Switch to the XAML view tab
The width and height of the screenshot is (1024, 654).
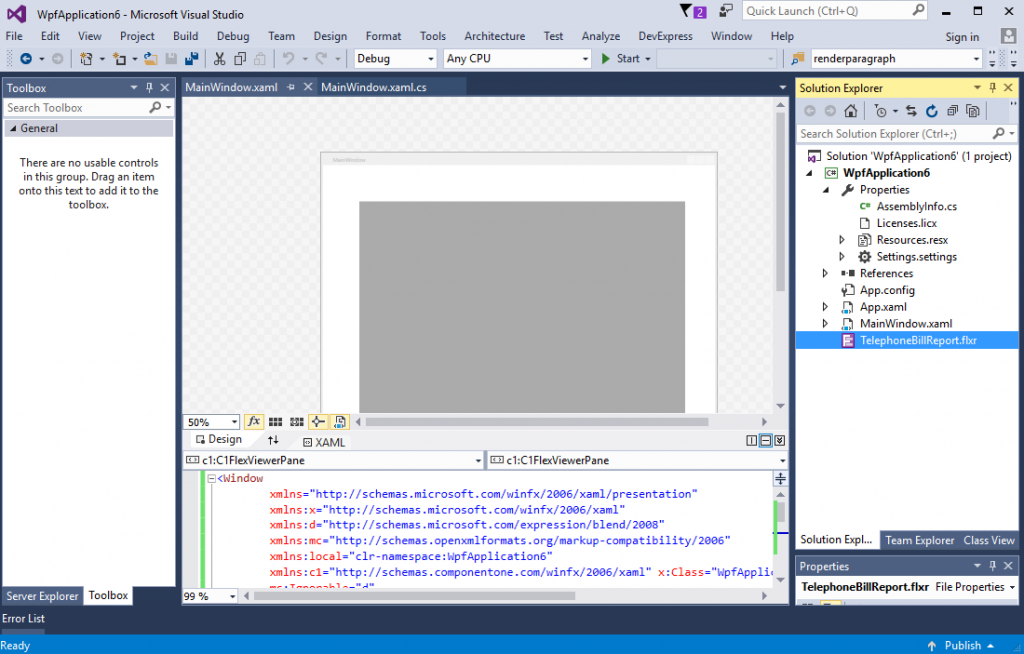[x=324, y=442]
